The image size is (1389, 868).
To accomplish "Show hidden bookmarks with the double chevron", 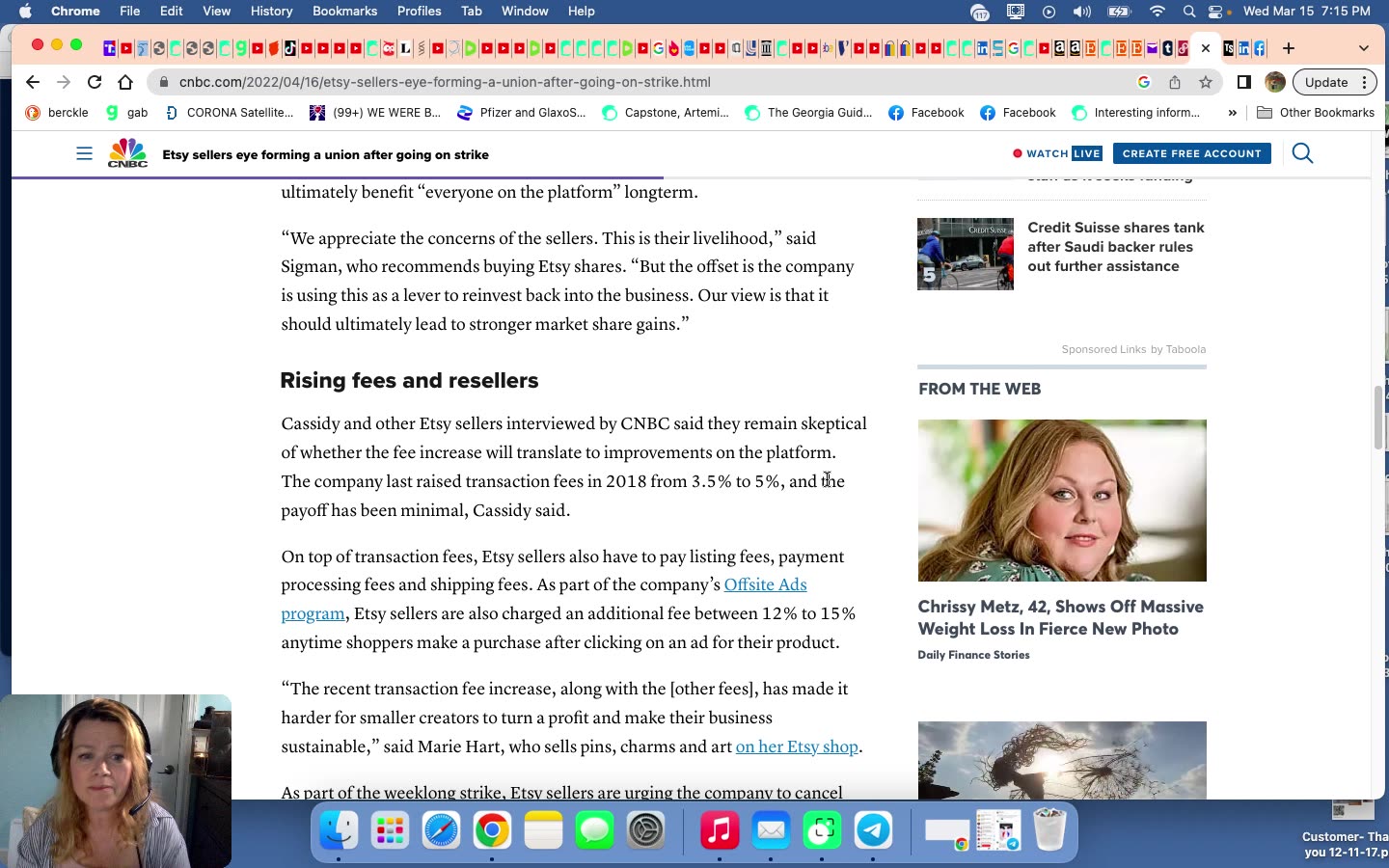I will [1232, 113].
